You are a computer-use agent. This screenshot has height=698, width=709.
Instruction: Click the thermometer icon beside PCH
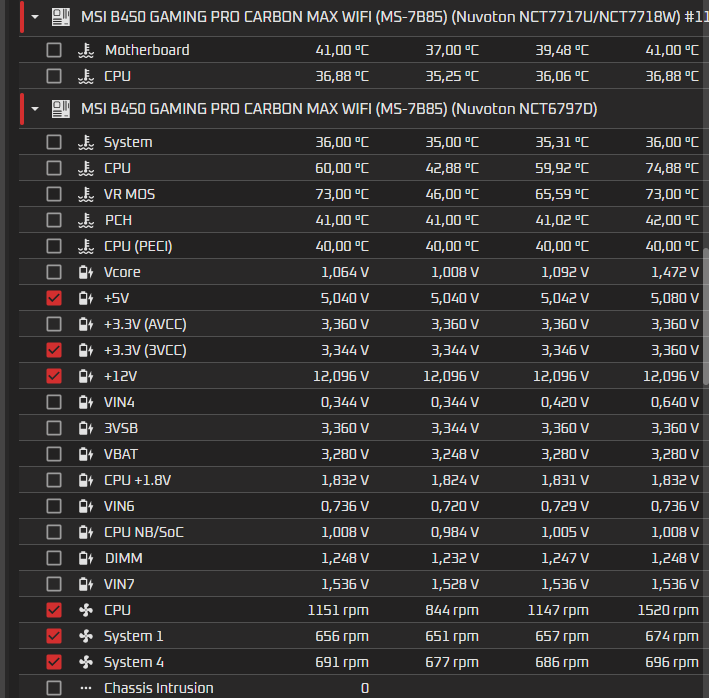[86, 220]
